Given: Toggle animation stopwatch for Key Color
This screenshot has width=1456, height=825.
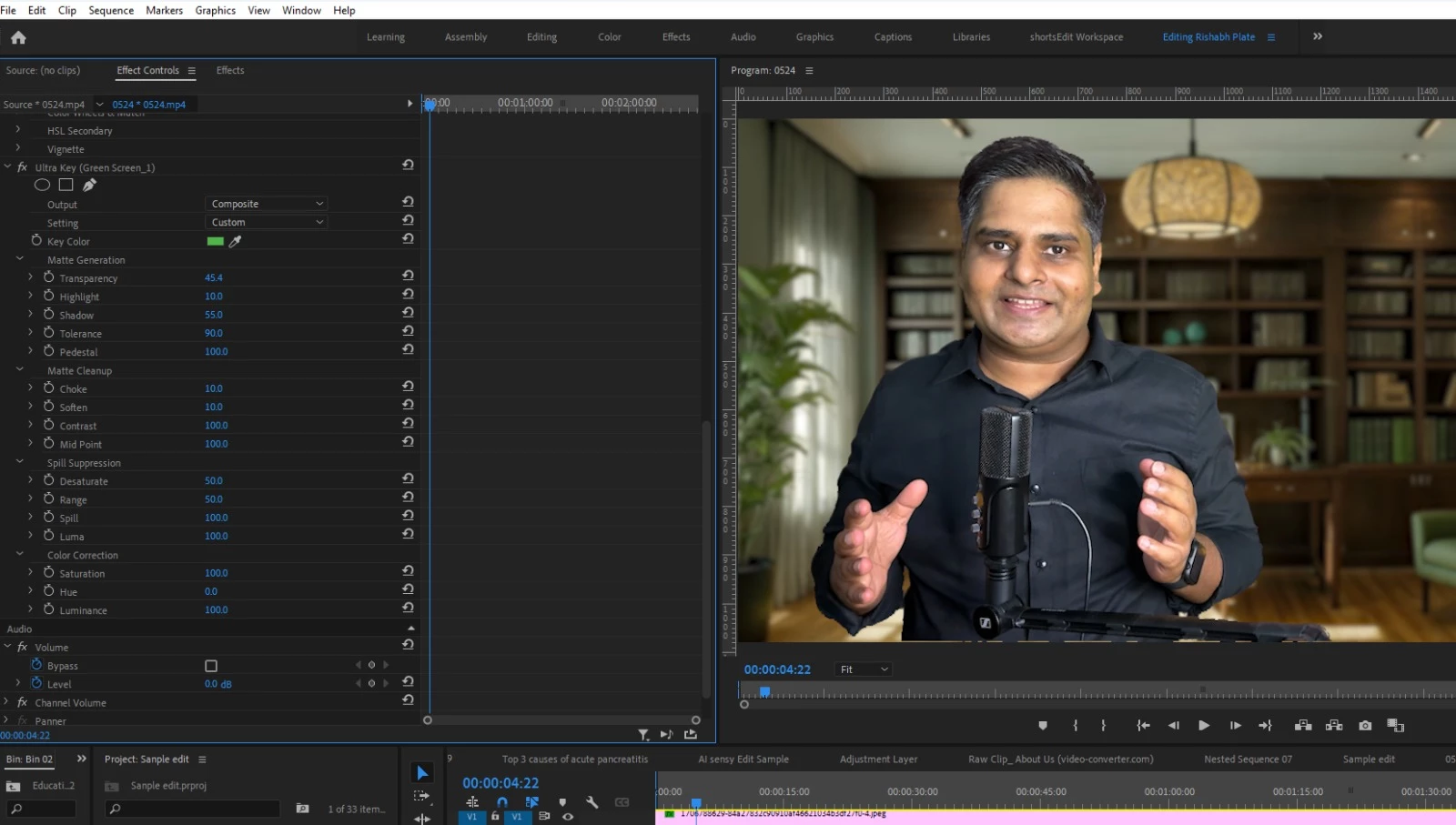Looking at the screenshot, I should (36, 240).
